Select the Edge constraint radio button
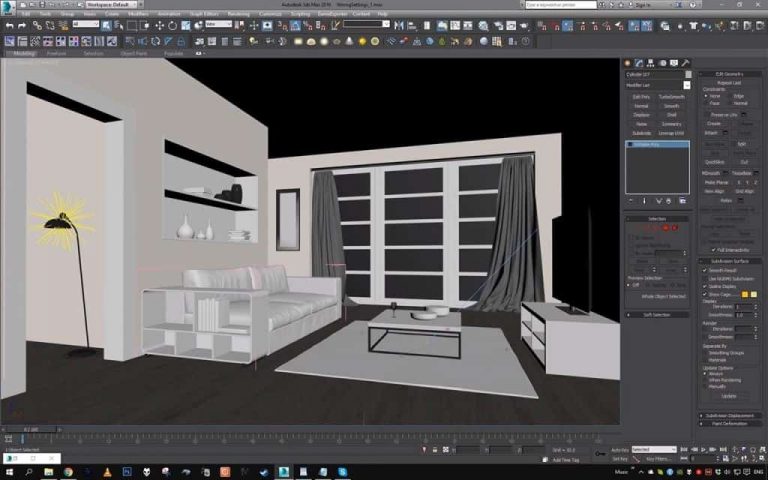This screenshot has width=768, height=480. click(x=733, y=96)
